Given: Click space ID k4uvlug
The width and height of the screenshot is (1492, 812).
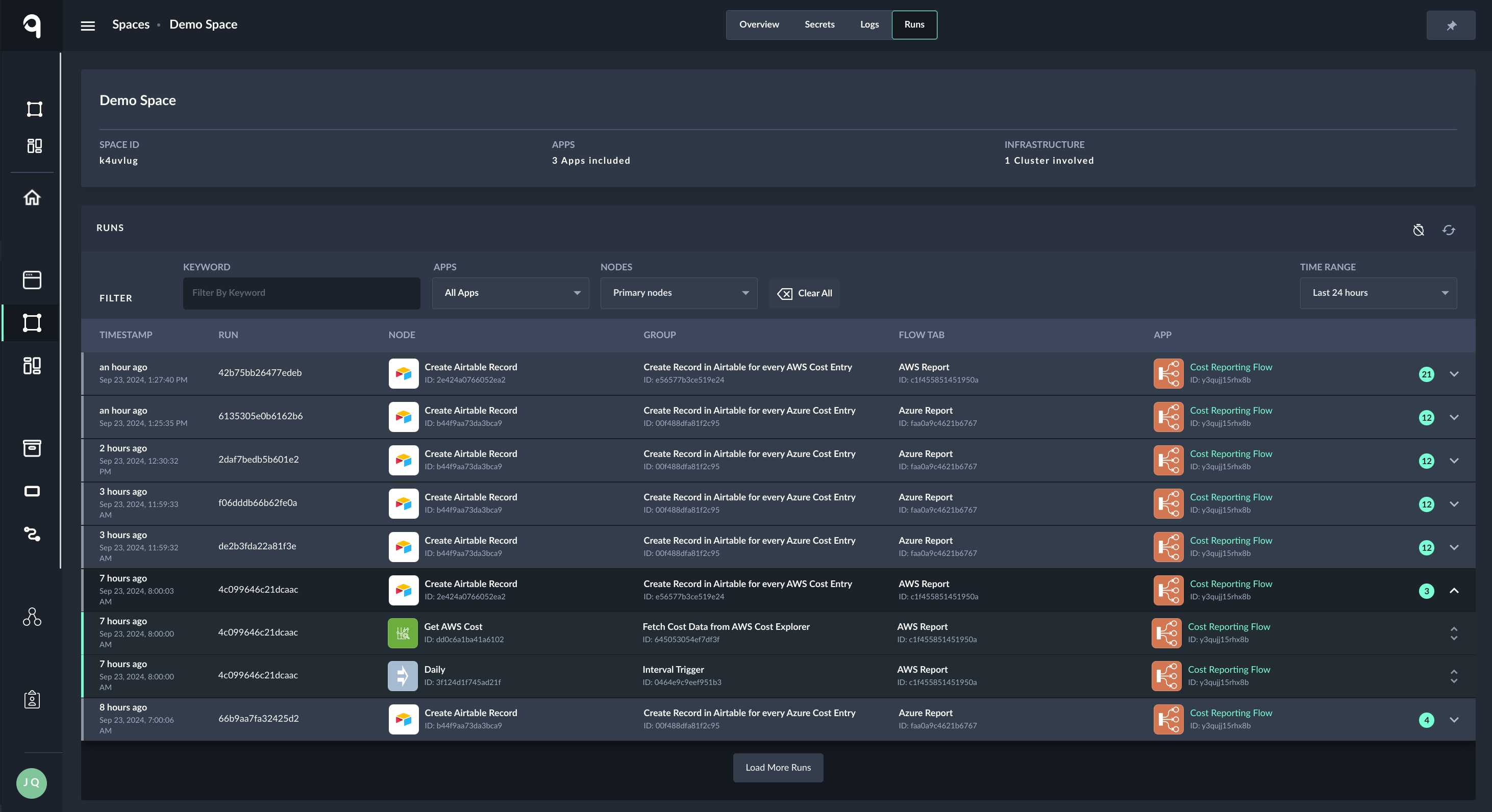Looking at the screenshot, I should (118, 160).
